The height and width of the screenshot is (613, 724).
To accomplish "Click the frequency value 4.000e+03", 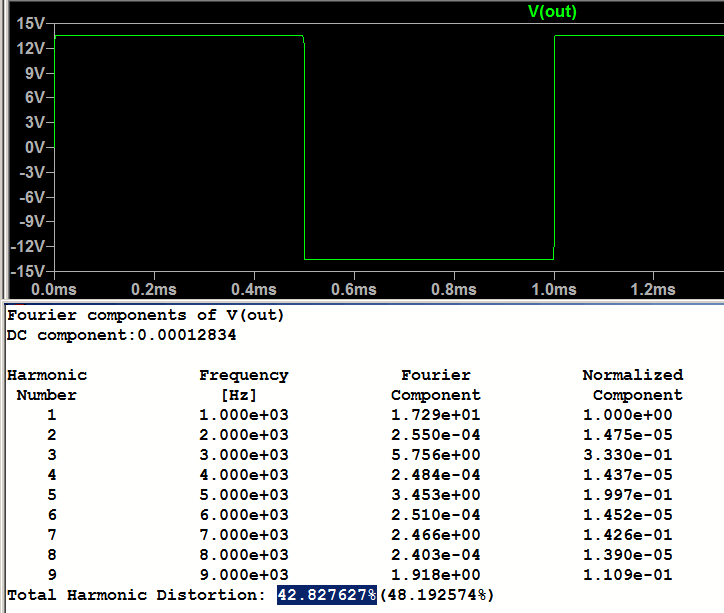I will pos(244,475).
